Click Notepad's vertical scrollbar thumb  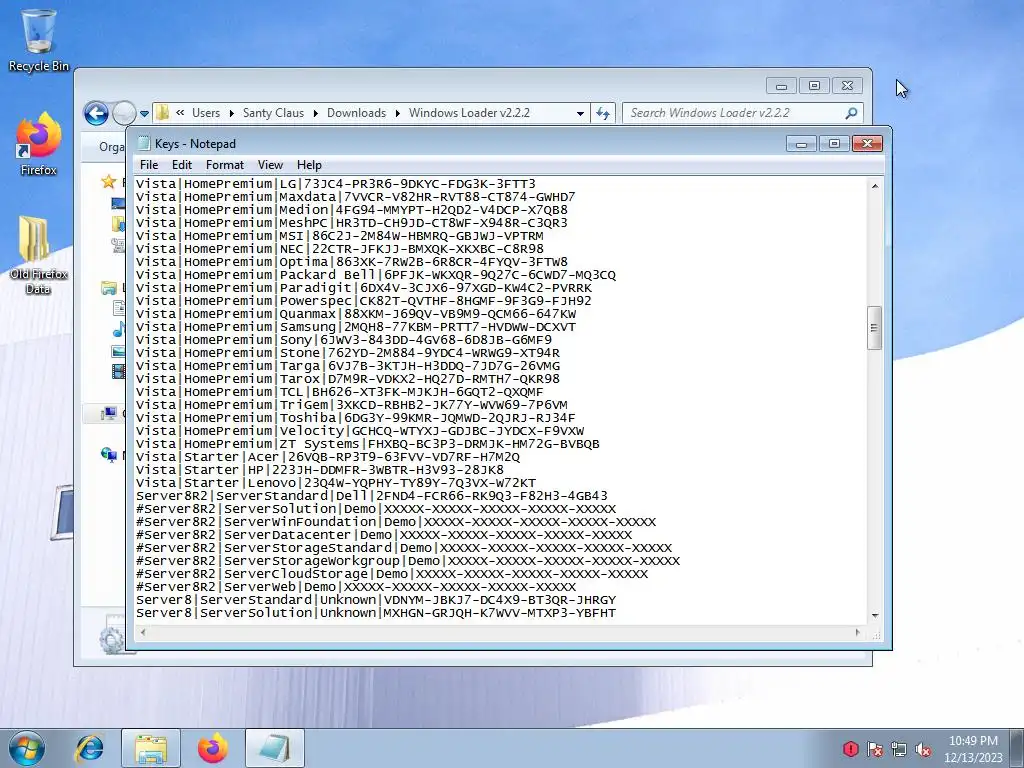(x=874, y=328)
